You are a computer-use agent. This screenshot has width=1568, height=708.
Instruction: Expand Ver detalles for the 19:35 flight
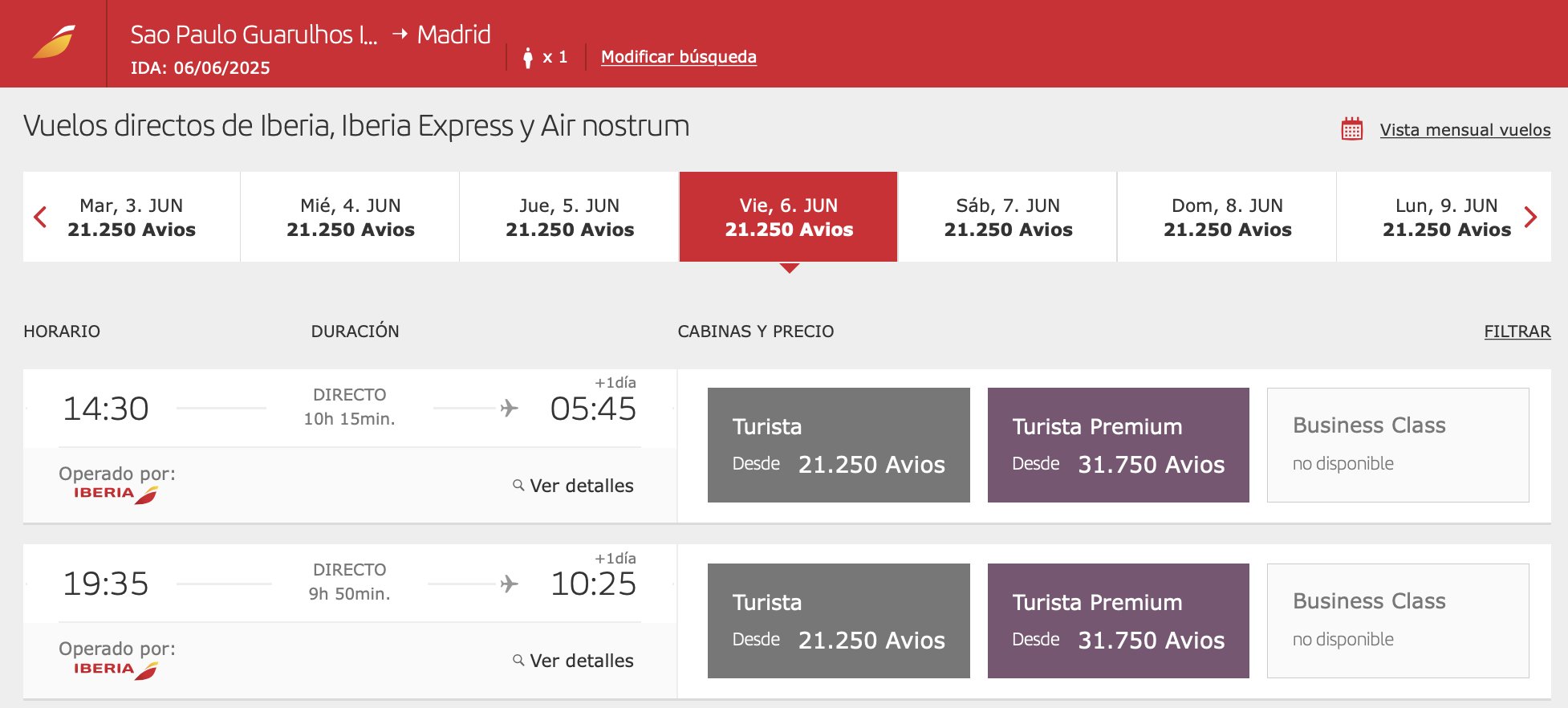pos(581,661)
